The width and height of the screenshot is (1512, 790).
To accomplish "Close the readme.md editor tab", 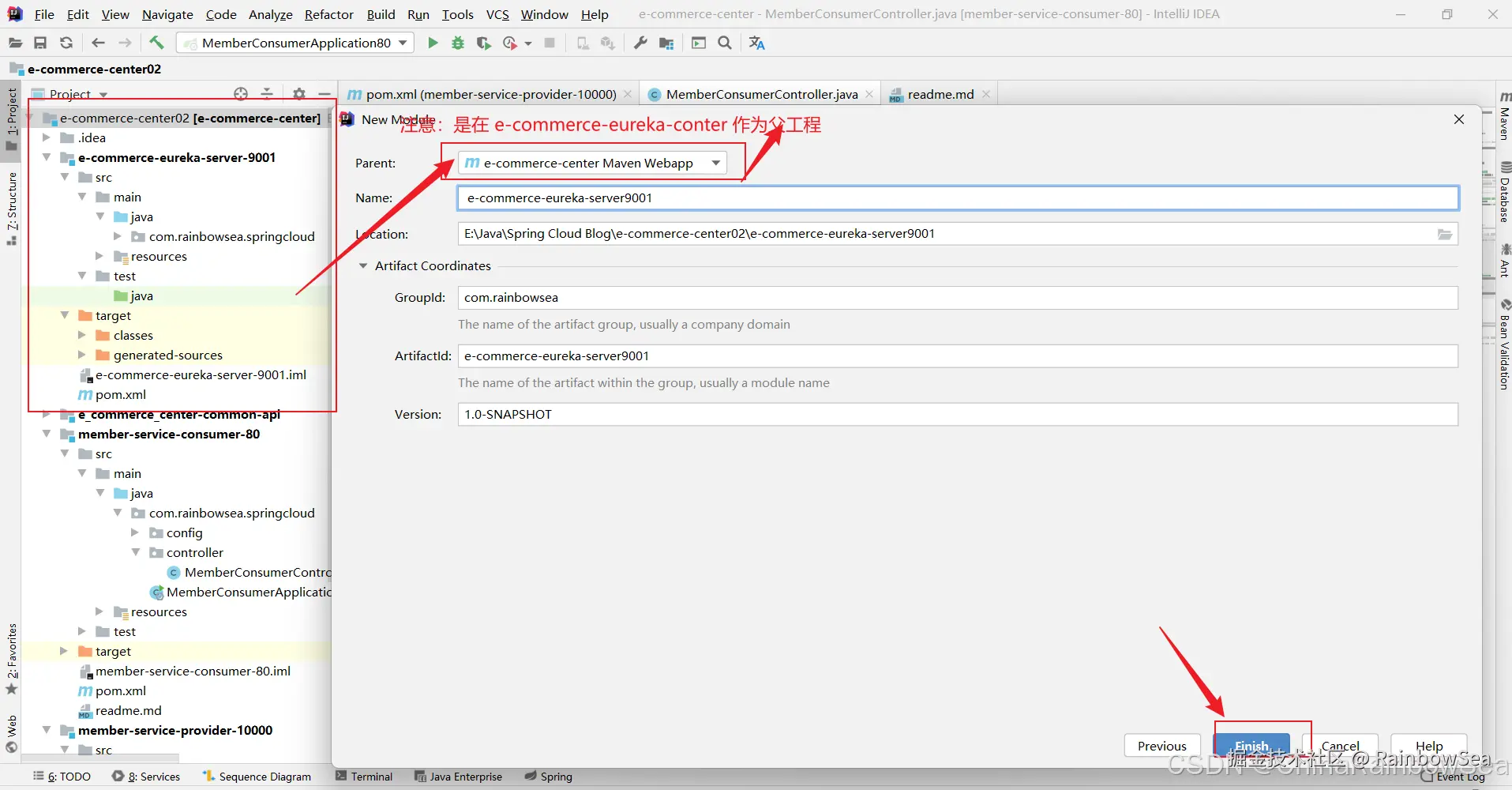I will coord(986,94).
